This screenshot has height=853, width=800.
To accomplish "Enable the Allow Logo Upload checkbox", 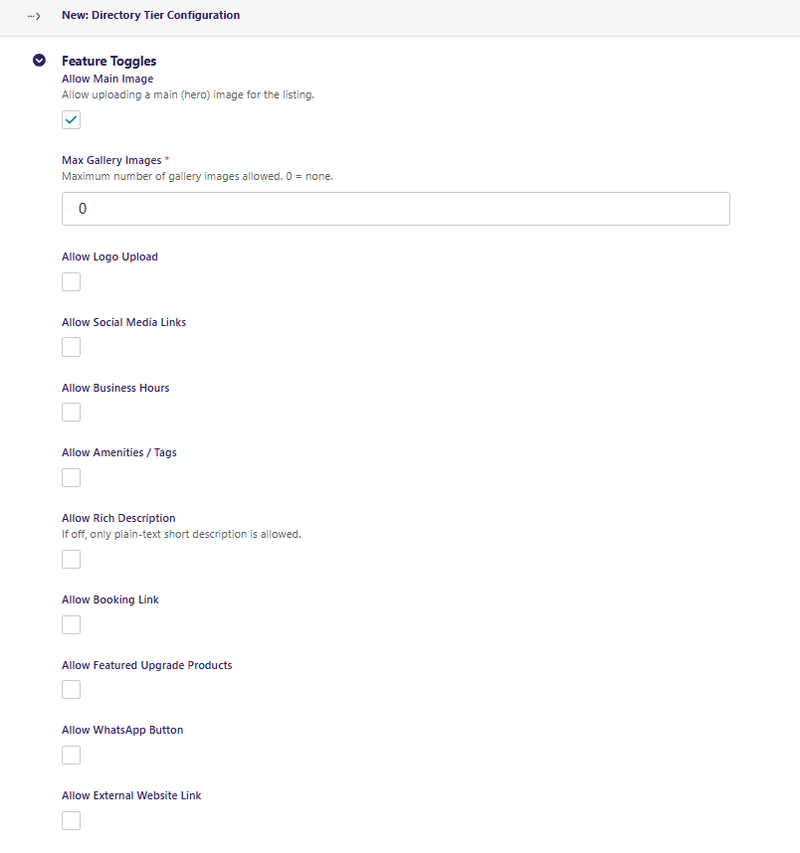I will tap(71, 282).
